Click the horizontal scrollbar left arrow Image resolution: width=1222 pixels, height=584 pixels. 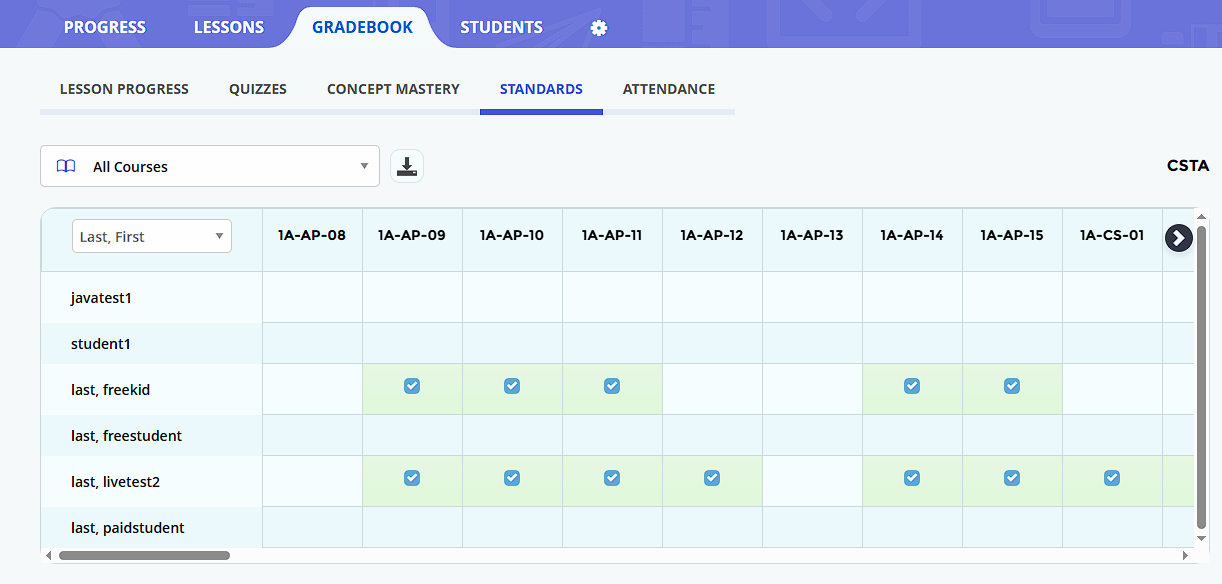click(x=47, y=555)
